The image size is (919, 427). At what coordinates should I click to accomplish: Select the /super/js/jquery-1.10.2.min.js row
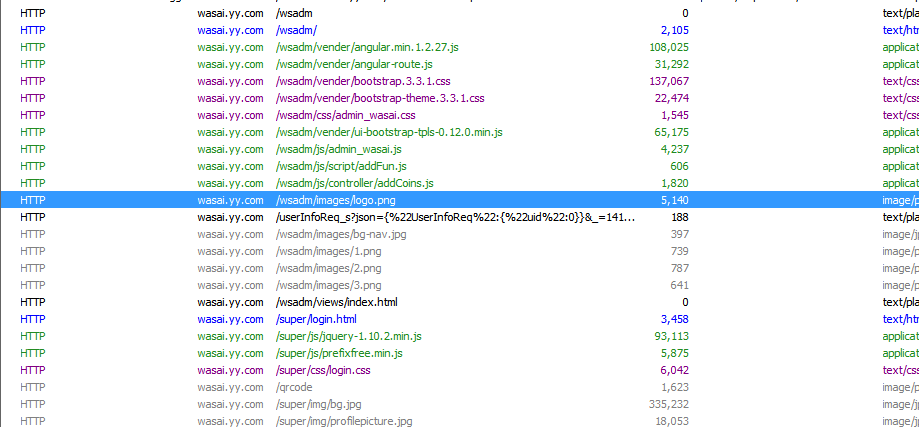pos(460,336)
